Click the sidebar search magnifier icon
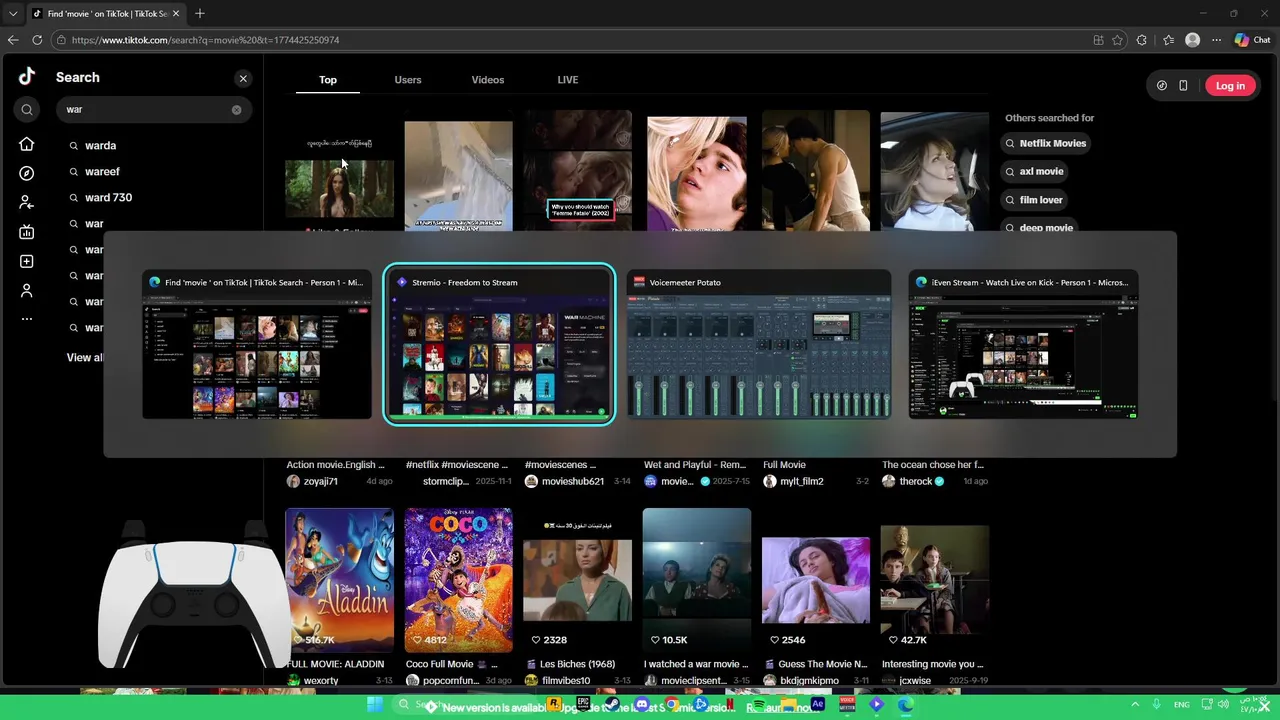1280x720 pixels. coord(27,110)
